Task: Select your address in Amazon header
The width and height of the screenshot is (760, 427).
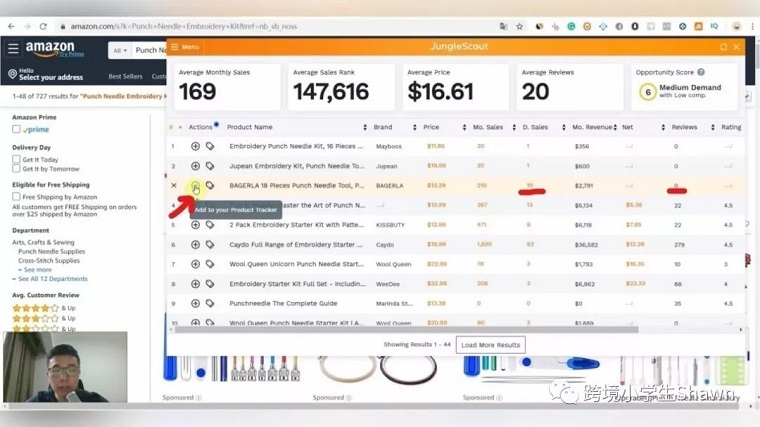Action: 46,74
